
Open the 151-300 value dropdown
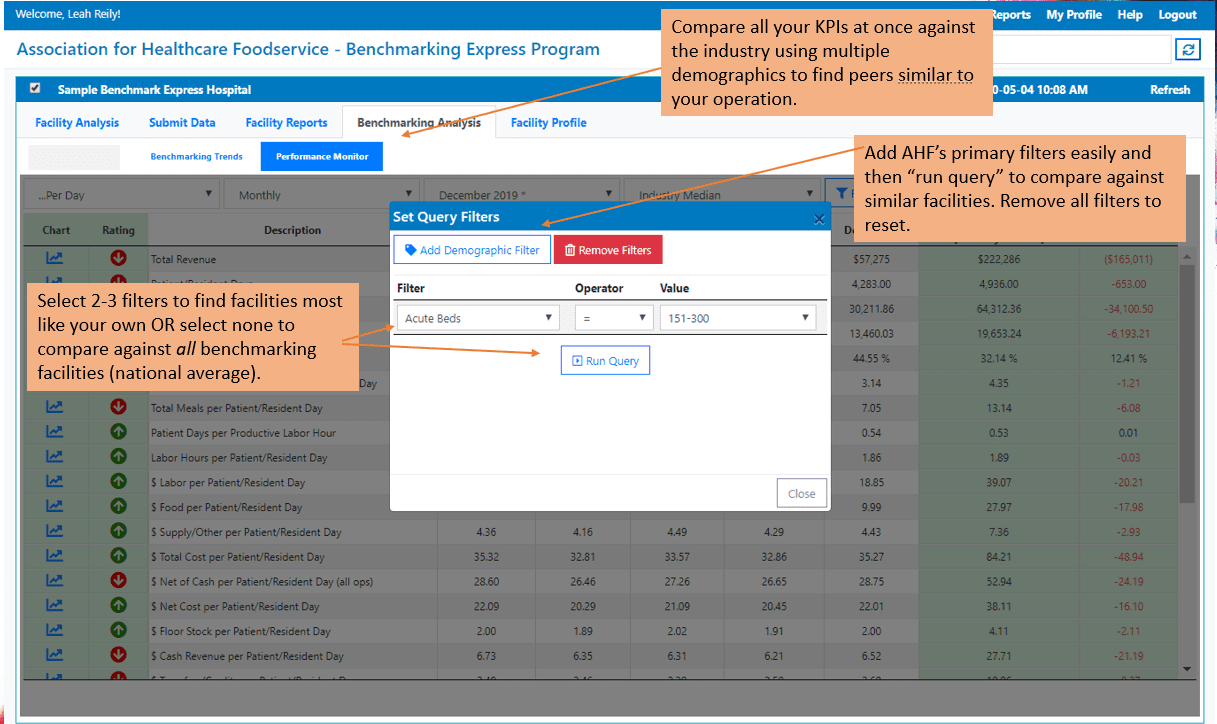(x=737, y=318)
